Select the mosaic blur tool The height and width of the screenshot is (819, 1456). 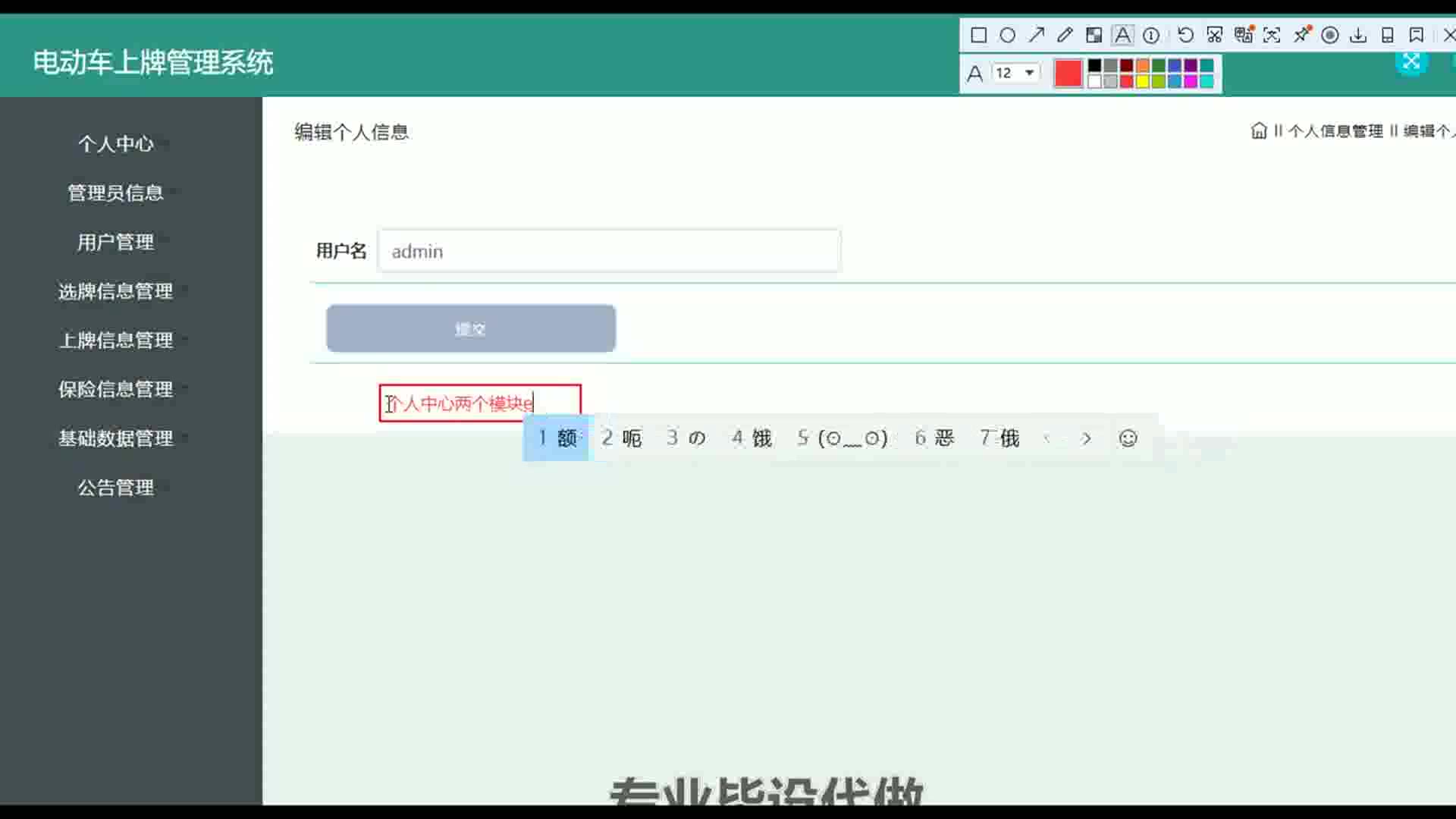pyautogui.click(x=1094, y=35)
